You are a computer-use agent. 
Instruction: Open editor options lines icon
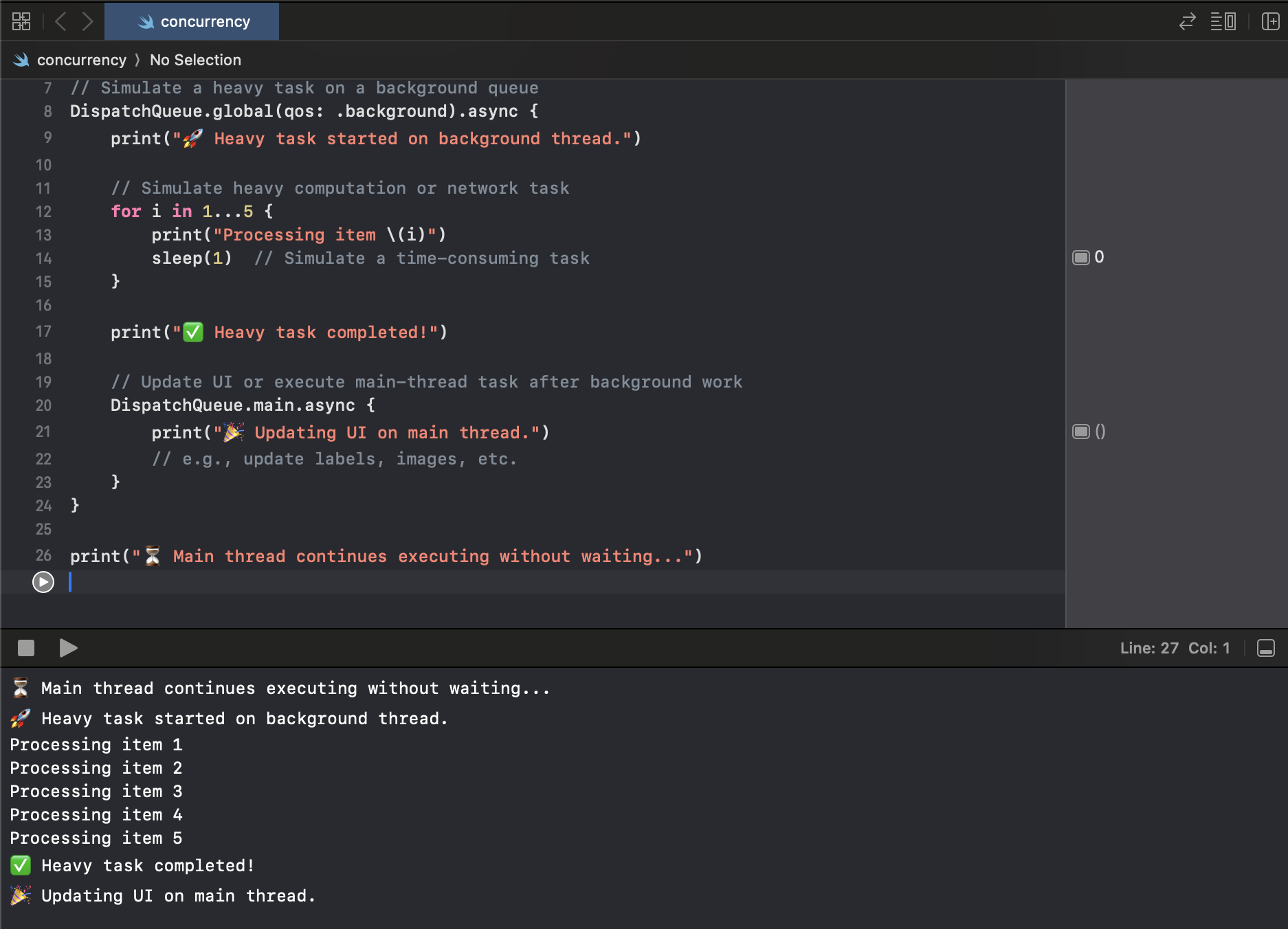(1223, 21)
